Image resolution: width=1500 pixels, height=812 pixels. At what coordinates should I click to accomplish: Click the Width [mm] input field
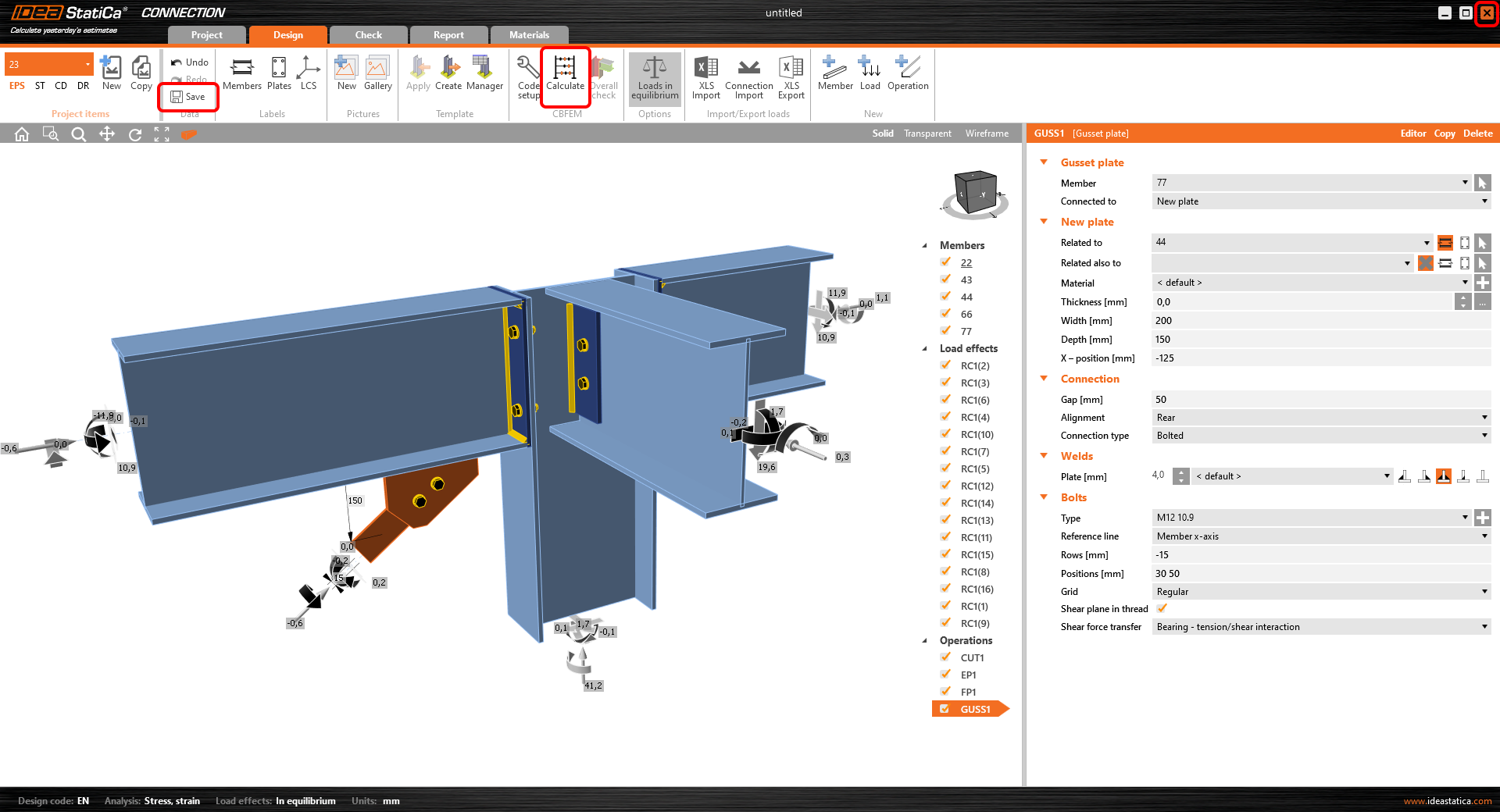click(1320, 321)
